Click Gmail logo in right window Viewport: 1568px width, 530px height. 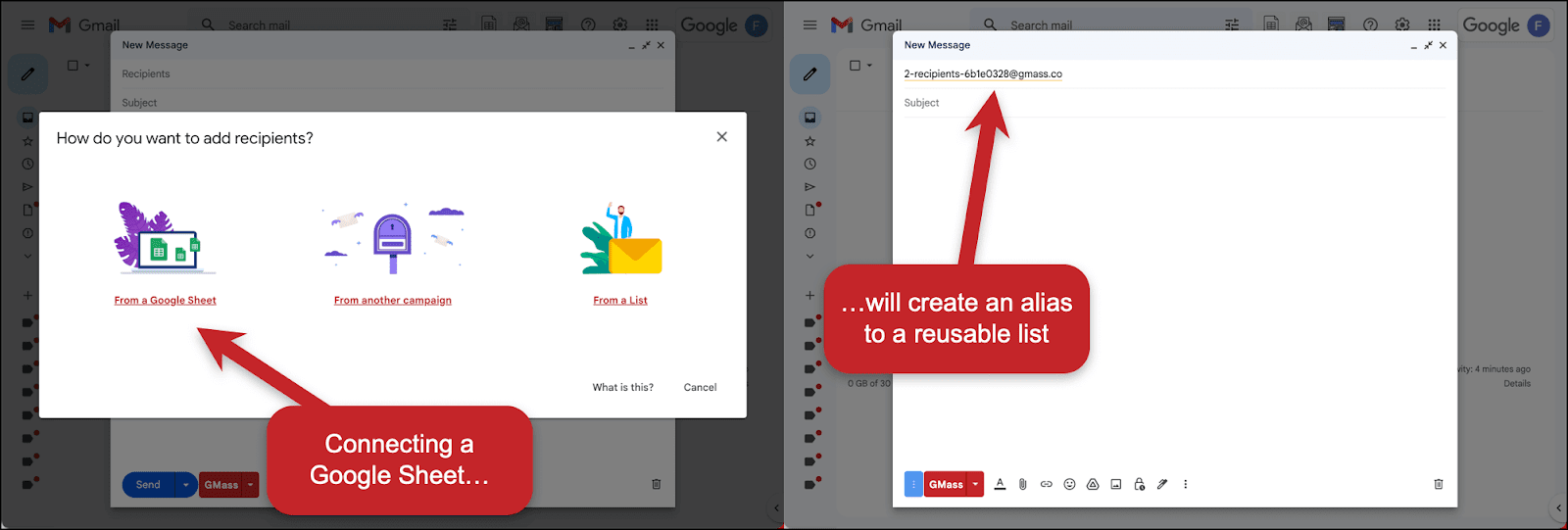(x=866, y=25)
